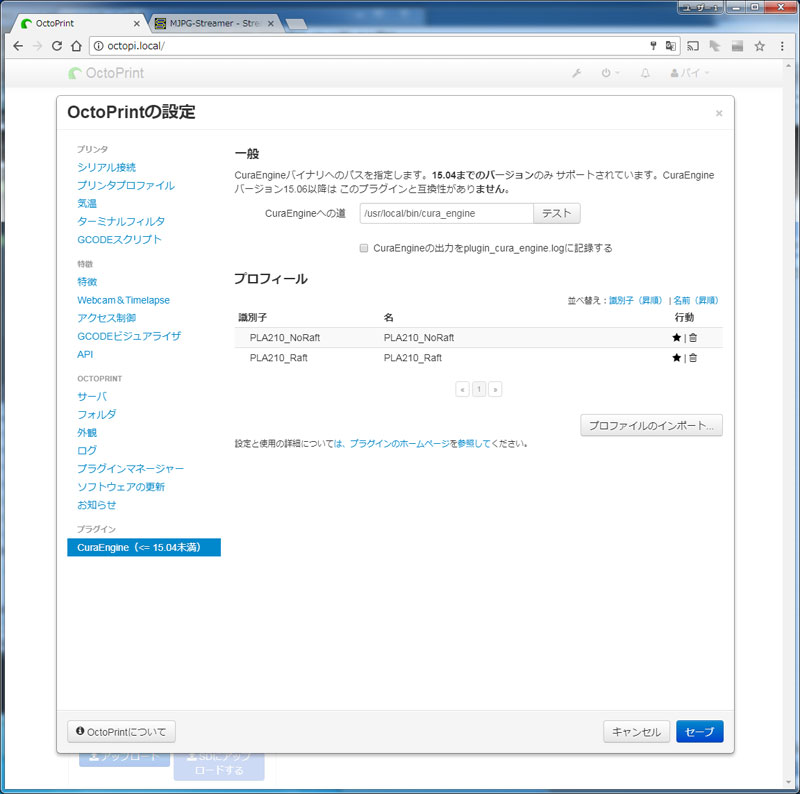Click the cast icon in toolbar

point(693,46)
